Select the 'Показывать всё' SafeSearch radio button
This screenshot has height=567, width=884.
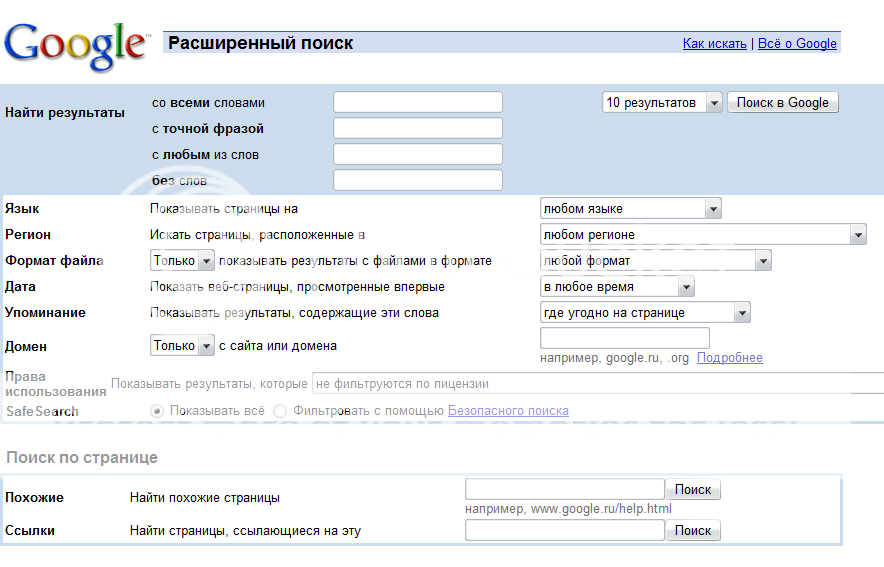[156, 411]
